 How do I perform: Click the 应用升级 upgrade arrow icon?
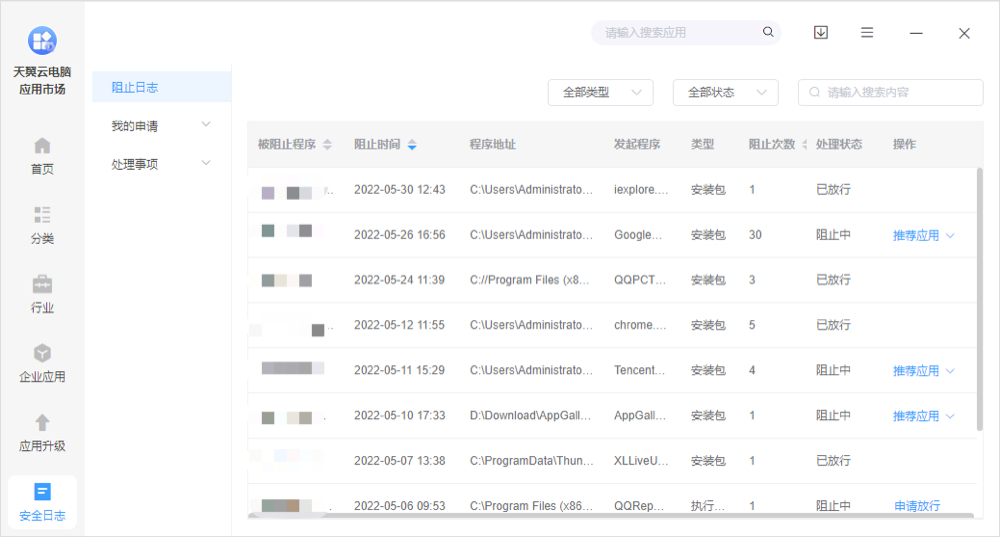coord(42,423)
